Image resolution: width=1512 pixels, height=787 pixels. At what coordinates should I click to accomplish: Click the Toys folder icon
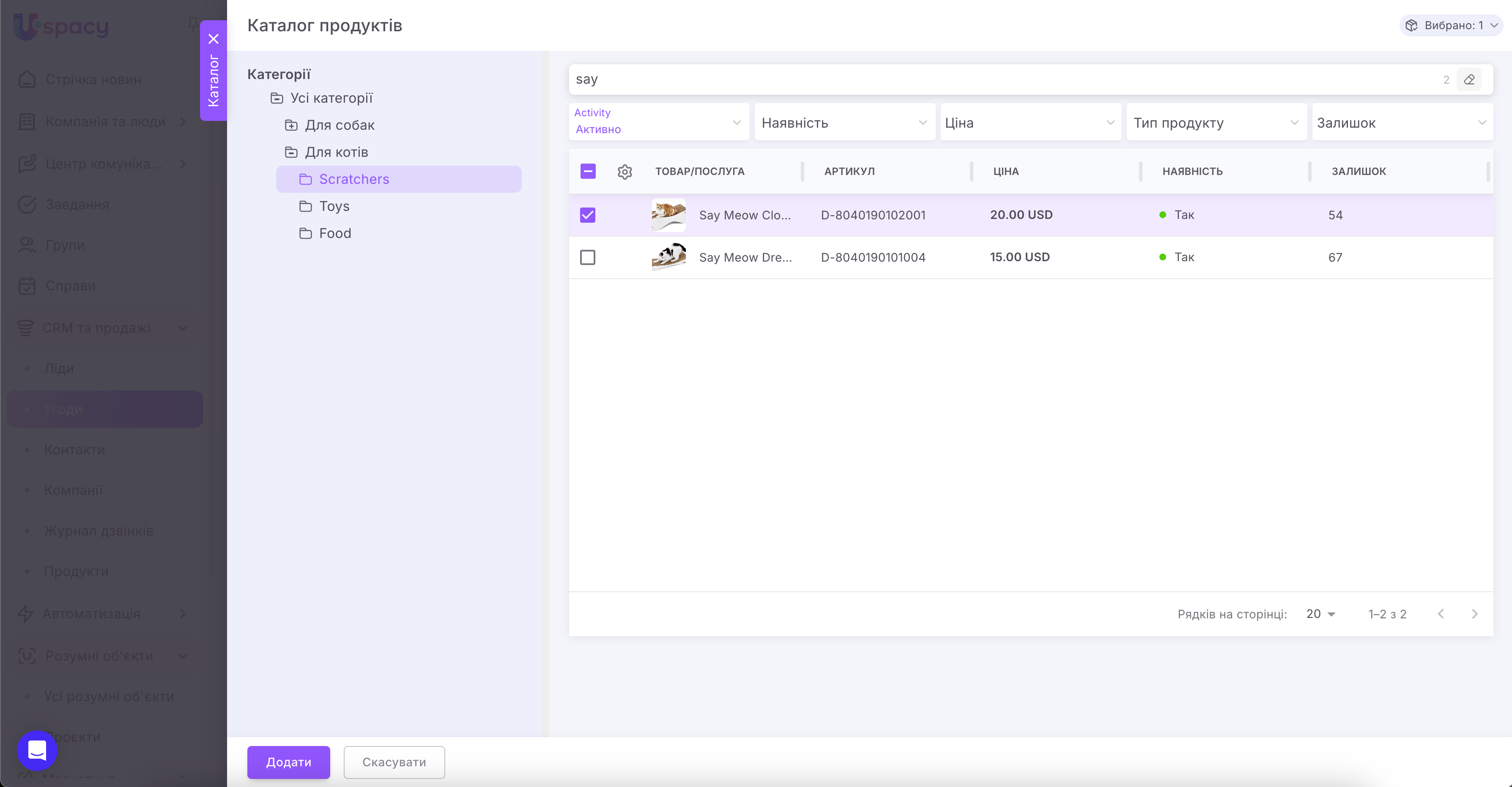click(x=305, y=206)
